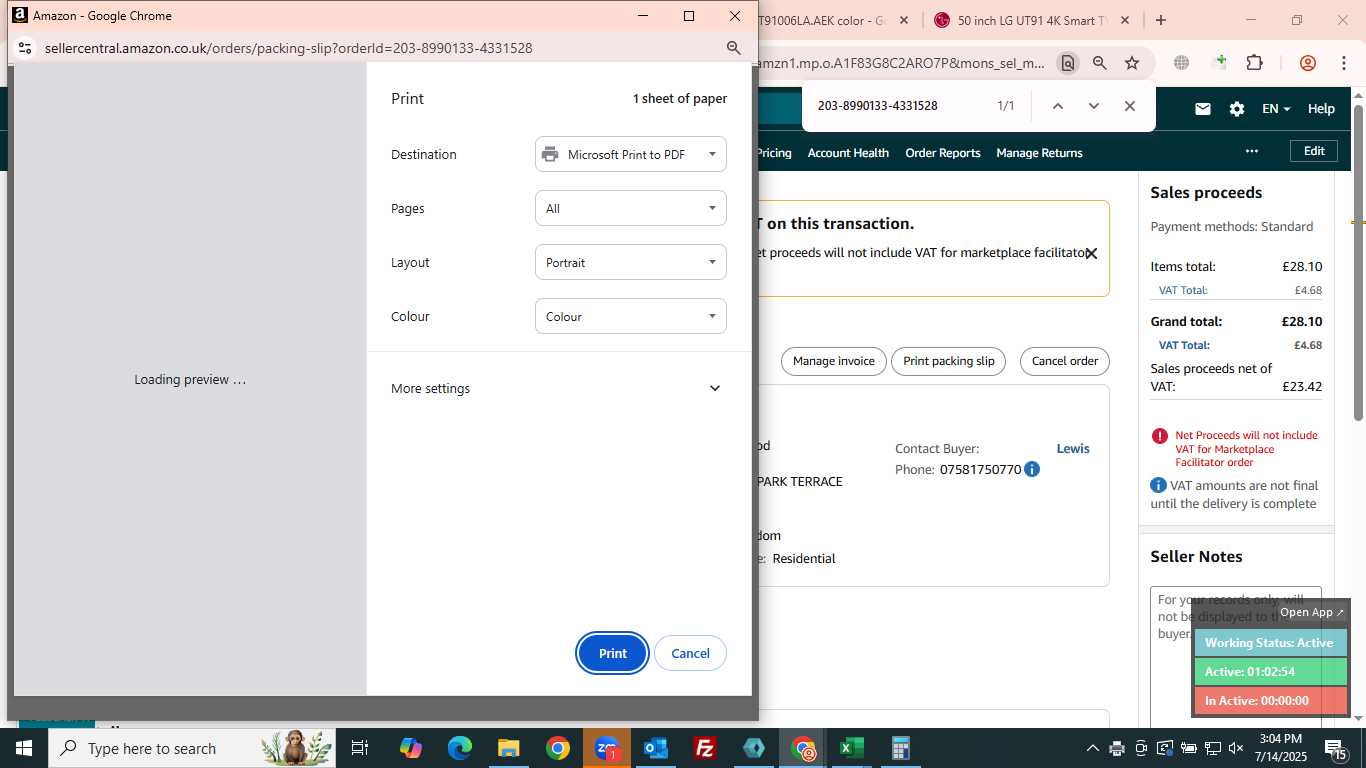
Task: Open the Manage Returns menu
Action: coord(1039,153)
